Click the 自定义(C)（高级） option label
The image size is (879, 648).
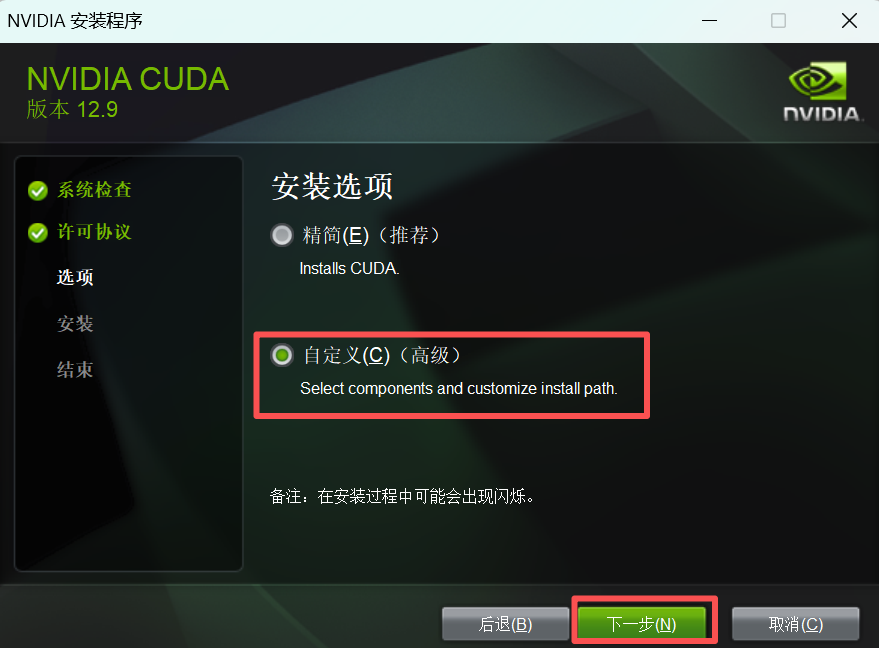click(382, 355)
